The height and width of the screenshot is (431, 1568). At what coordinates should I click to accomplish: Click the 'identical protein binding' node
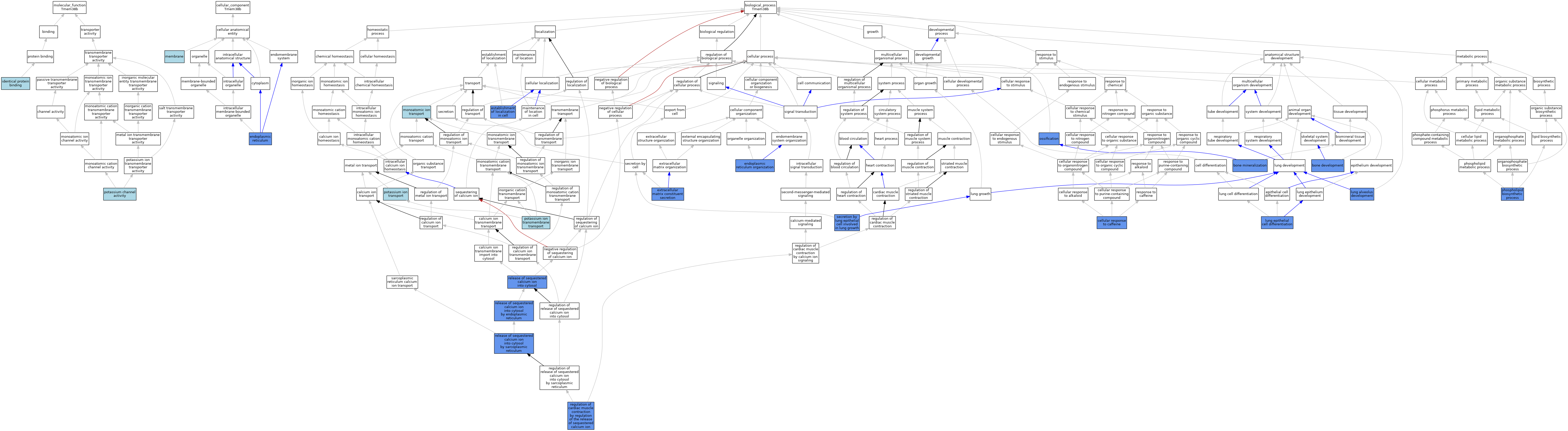coord(15,84)
